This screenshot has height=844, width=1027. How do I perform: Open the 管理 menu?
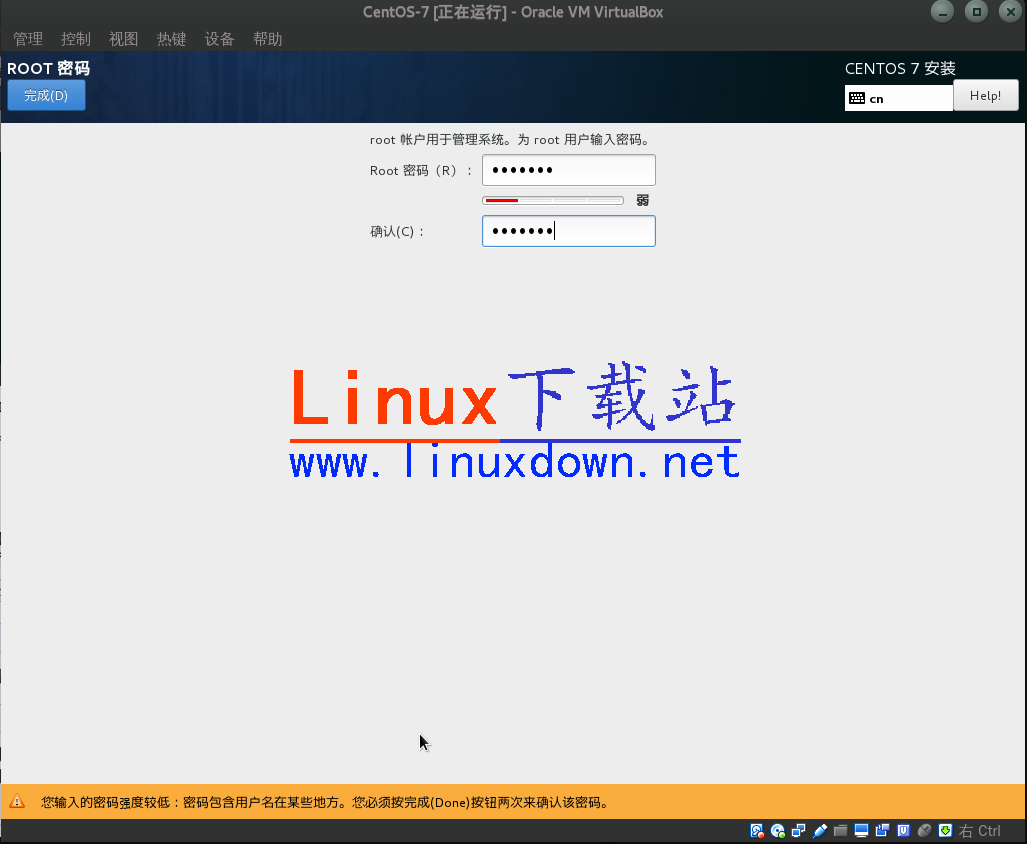pos(28,39)
